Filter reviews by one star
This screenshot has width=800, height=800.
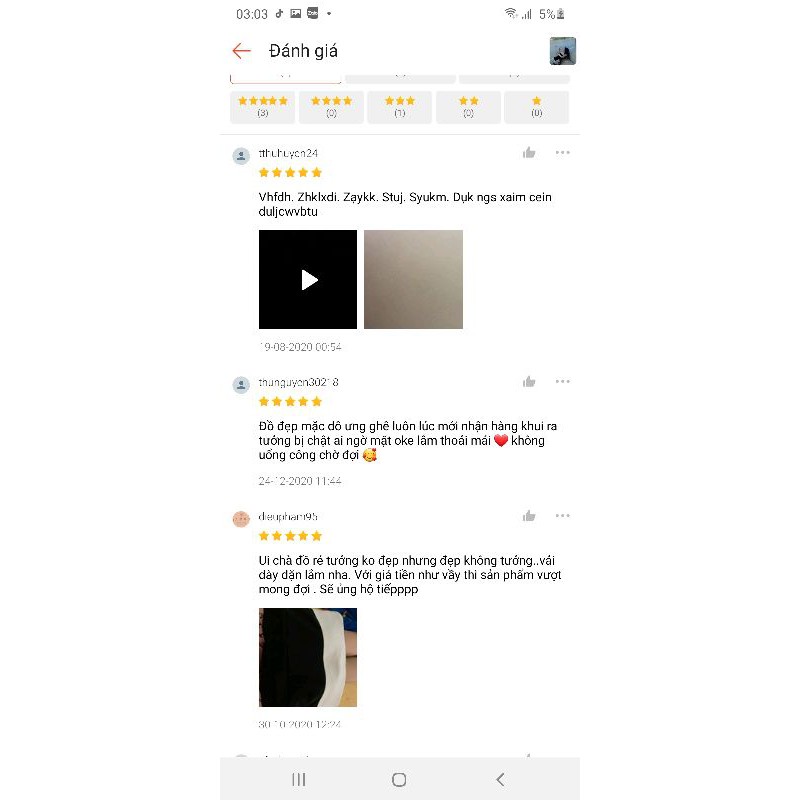(536, 107)
